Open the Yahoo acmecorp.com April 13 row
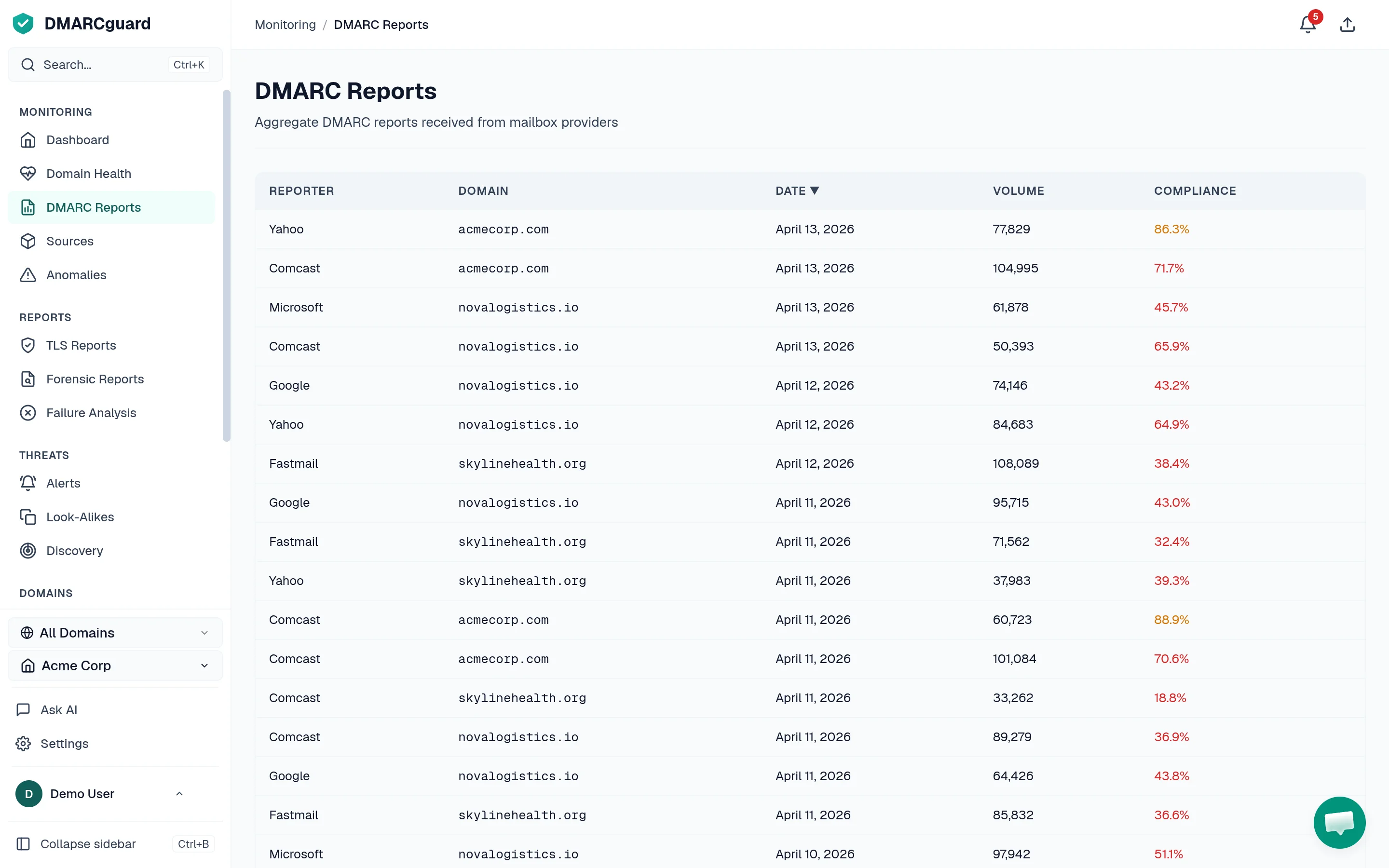The width and height of the screenshot is (1389, 868). click(810, 229)
